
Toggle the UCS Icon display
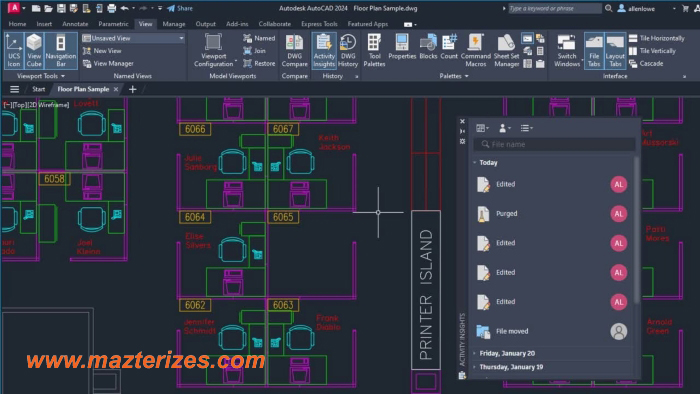pyautogui.click(x=14, y=50)
